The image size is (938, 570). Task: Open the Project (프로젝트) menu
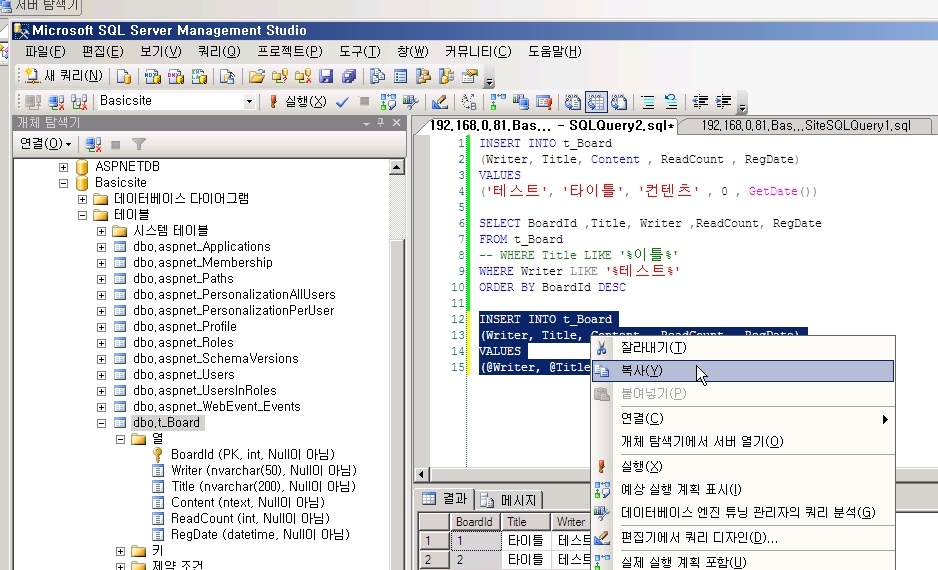290,51
